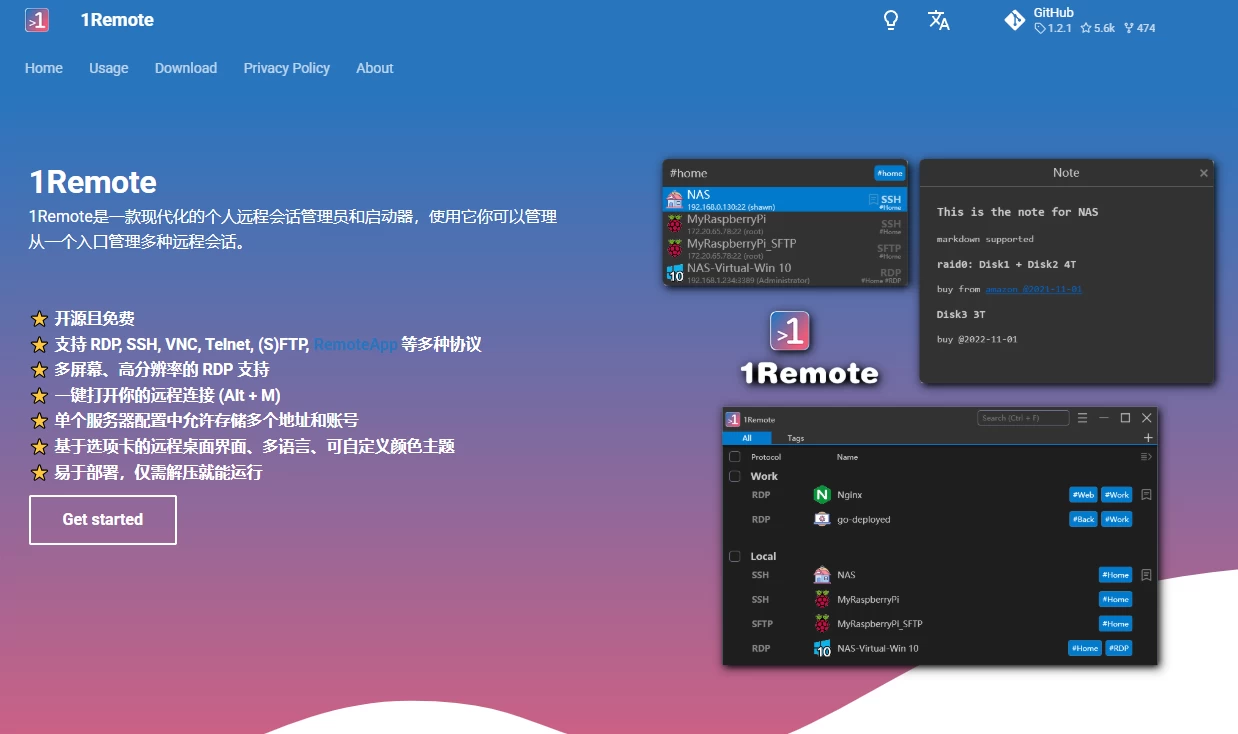Click the #Back tag on go-deployed row
This screenshot has height=734, width=1238.
1083,519
